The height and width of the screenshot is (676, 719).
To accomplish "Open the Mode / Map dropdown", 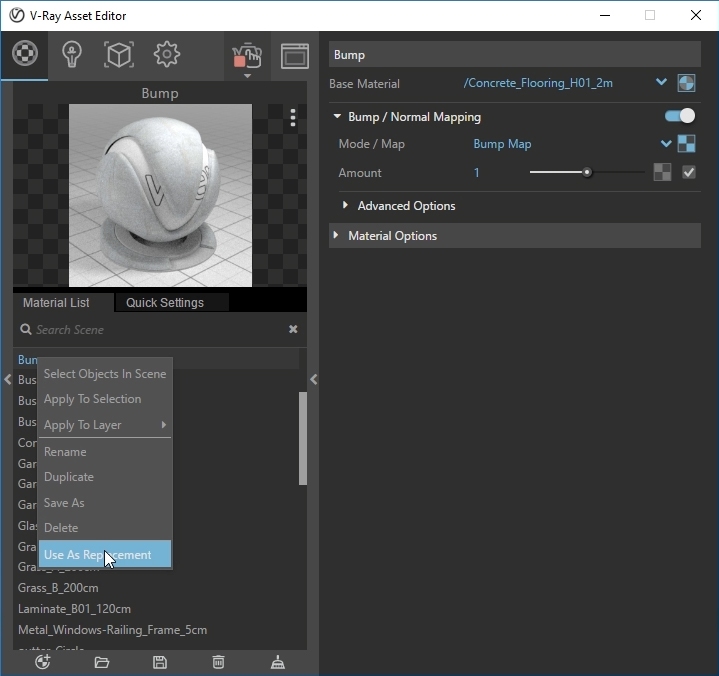I will tap(665, 144).
